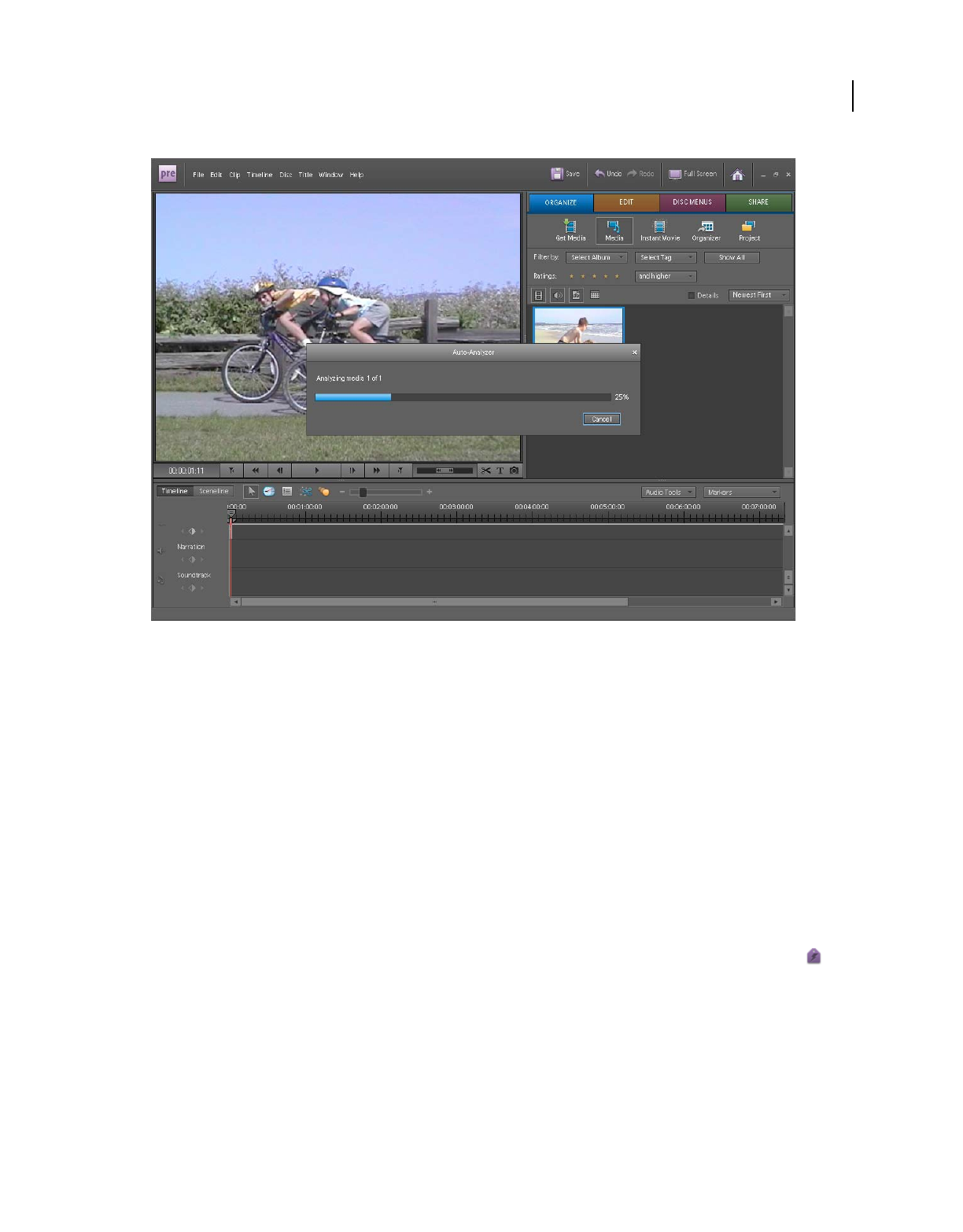Open the Time Stretch tool
963x1232 pixels.
[x=269, y=492]
